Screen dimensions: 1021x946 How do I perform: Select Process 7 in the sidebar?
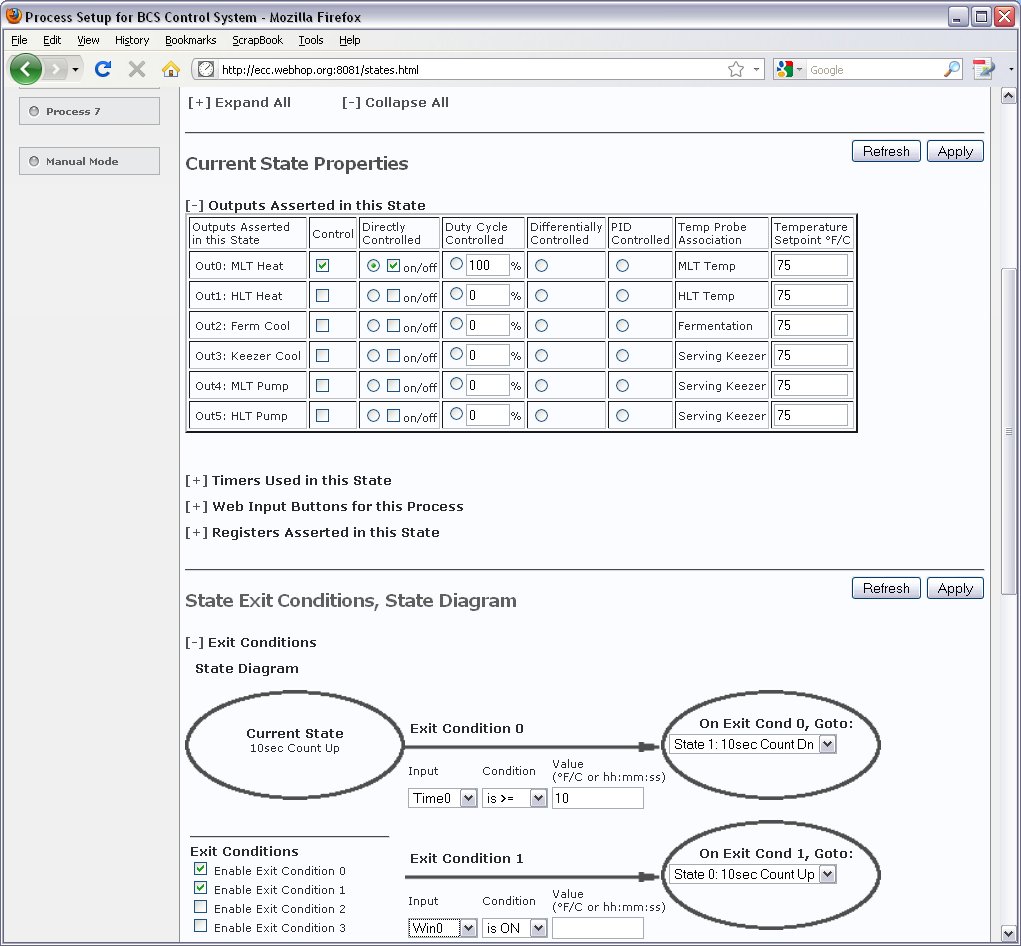coord(89,111)
